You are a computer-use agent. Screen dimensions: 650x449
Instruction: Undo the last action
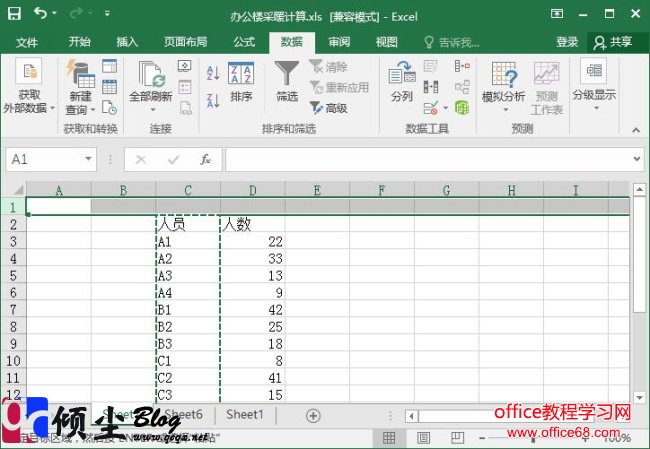(x=40, y=13)
